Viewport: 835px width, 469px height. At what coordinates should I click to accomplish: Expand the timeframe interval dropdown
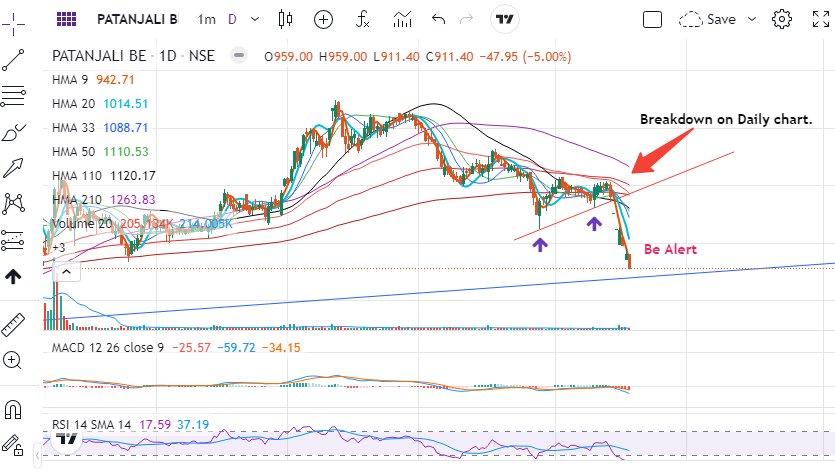[x=255, y=20]
